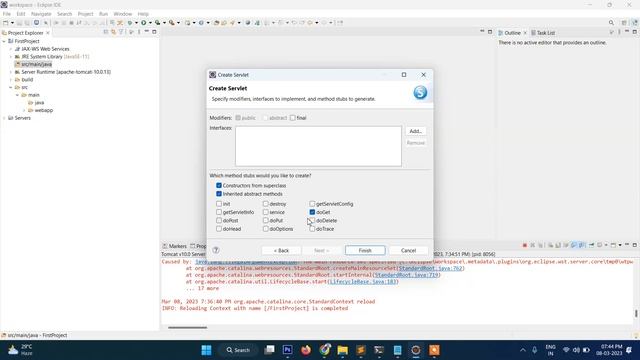Expand the webapp folder
Viewport: 640px width, 360px height.
point(24,110)
